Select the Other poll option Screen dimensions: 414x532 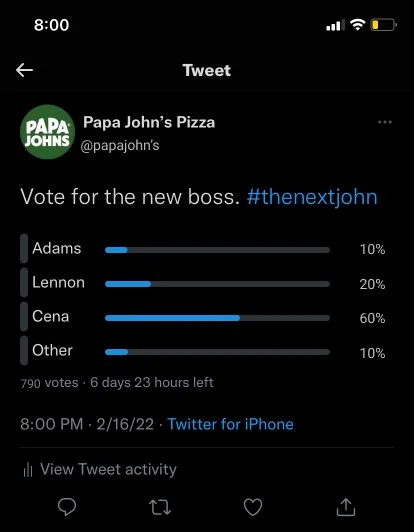coord(203,351)
